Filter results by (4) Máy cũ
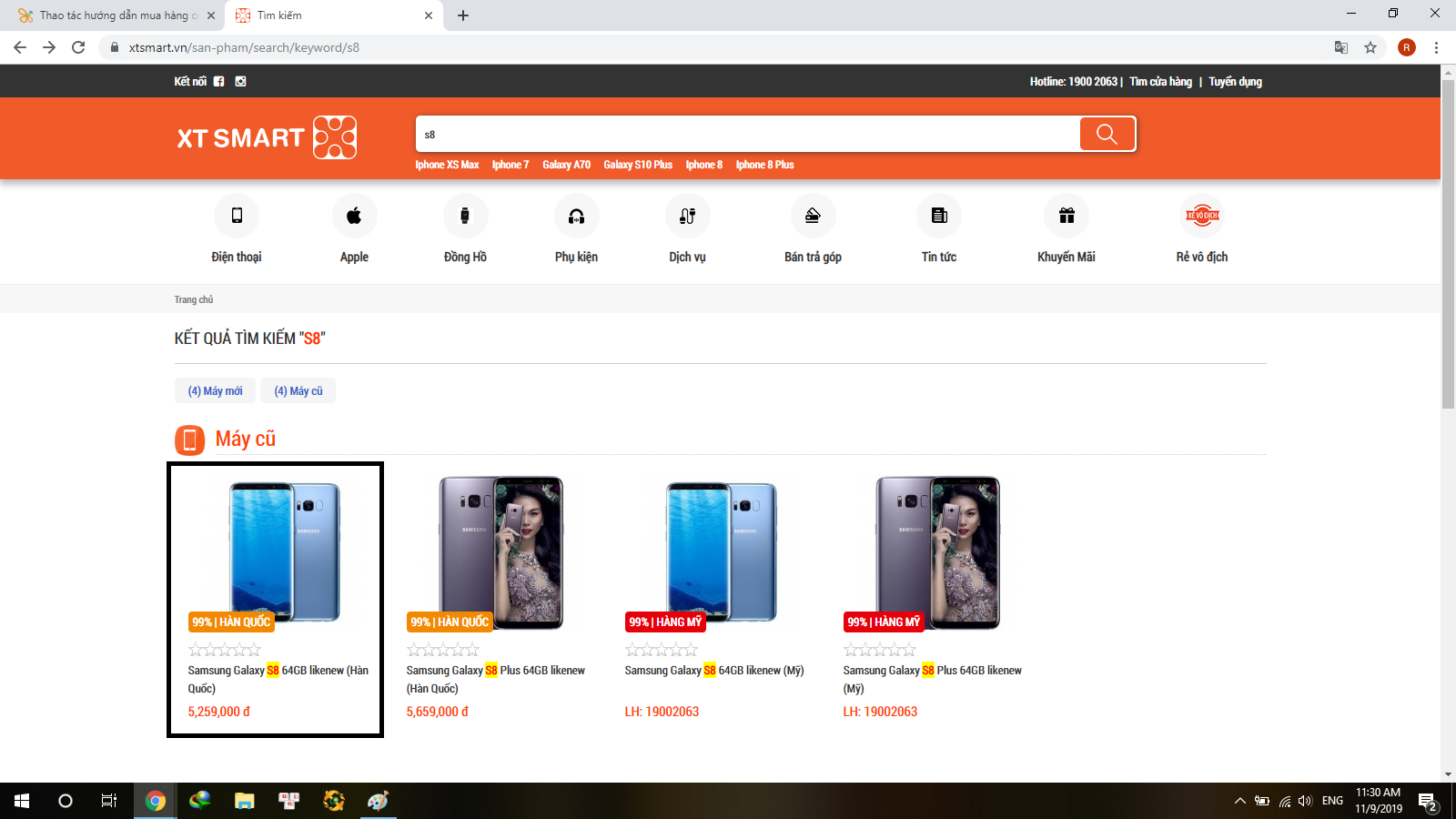This screenshot has height=819, width=1456. pos(298,391)
